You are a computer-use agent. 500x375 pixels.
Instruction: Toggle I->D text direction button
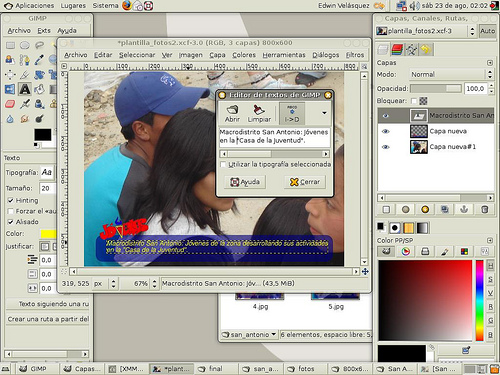coord(292,113)
